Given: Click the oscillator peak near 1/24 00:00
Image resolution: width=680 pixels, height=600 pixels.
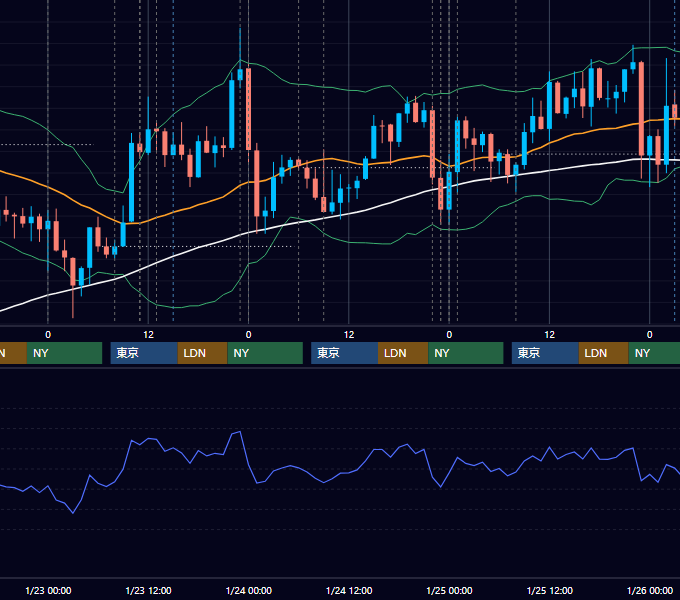Looking at the screenshot, I should [x=240, y=432].
